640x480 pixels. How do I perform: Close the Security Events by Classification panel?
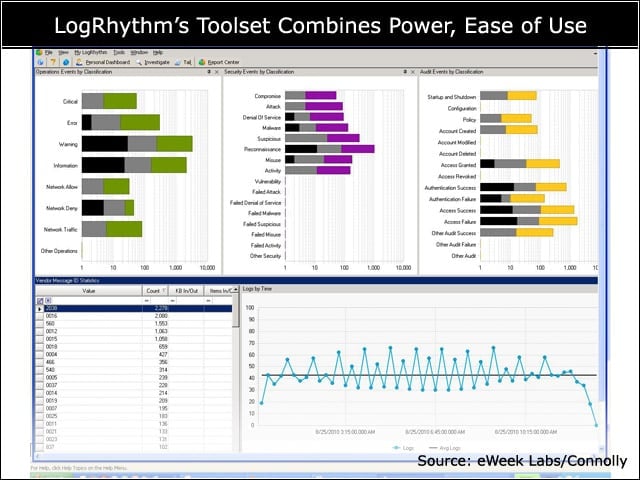point(413,72)
